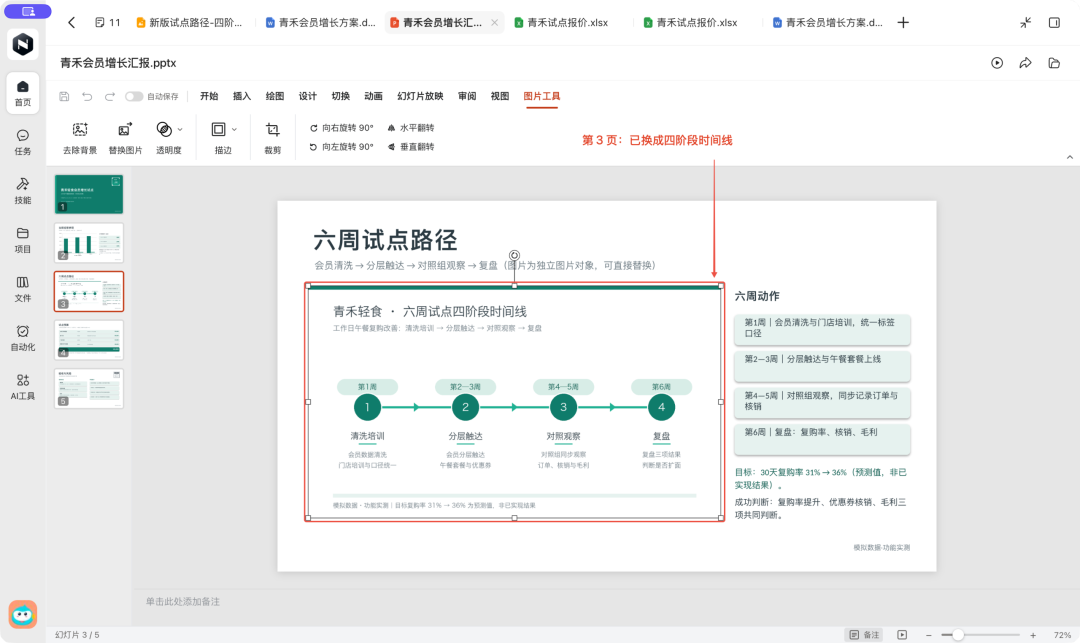Go to the 首页 home sidebar icon

[23, 93]
